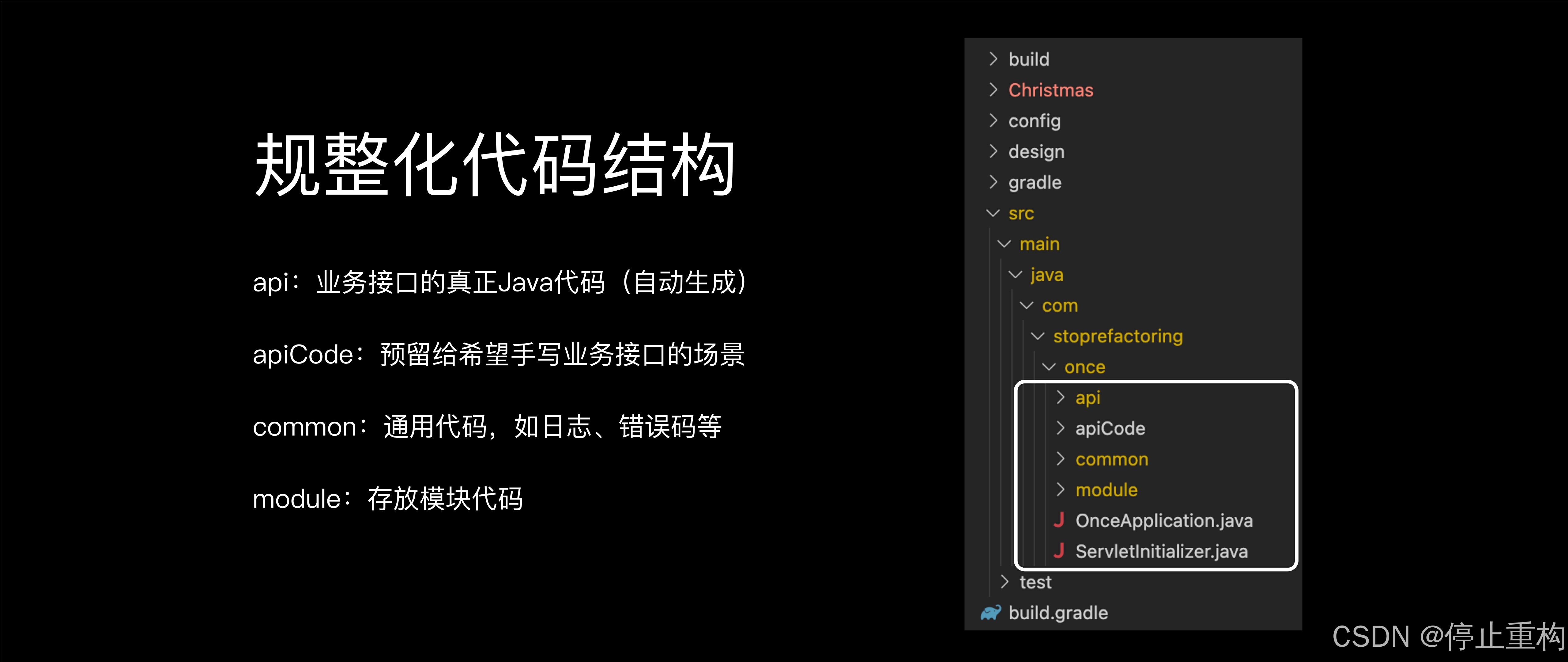Expand the design folder

994,151
